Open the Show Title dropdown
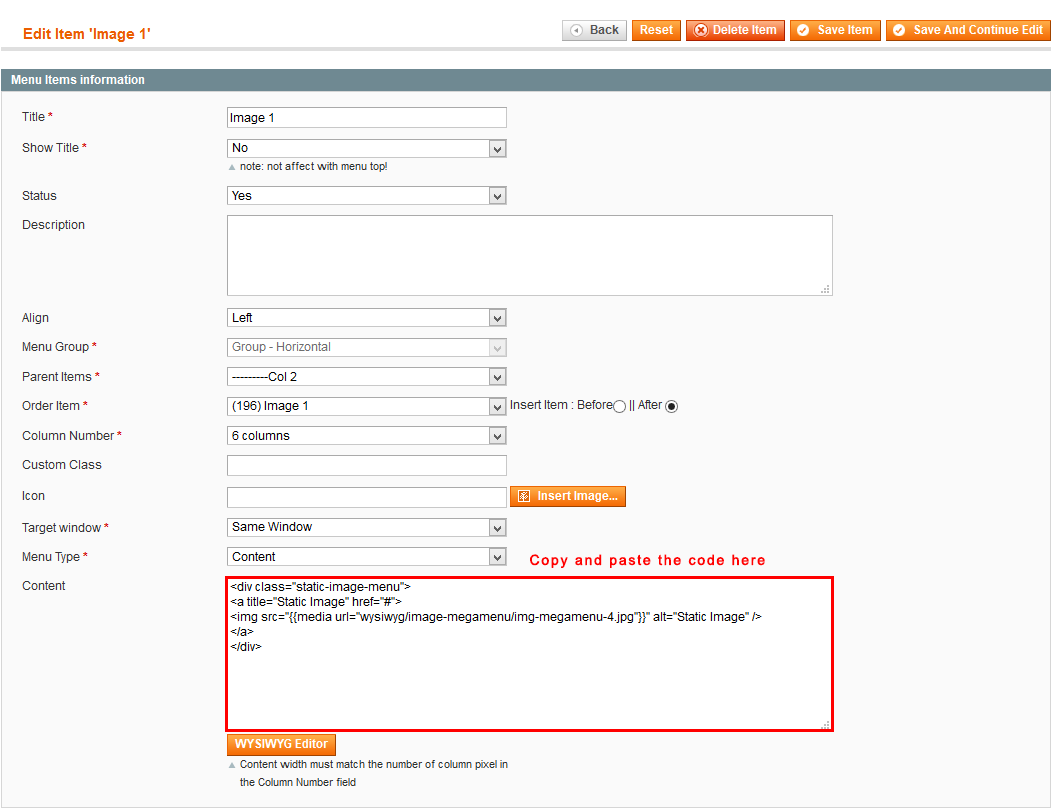Image resolution: width=1052 pixels, height=810 pixels. tap(366, 148)
